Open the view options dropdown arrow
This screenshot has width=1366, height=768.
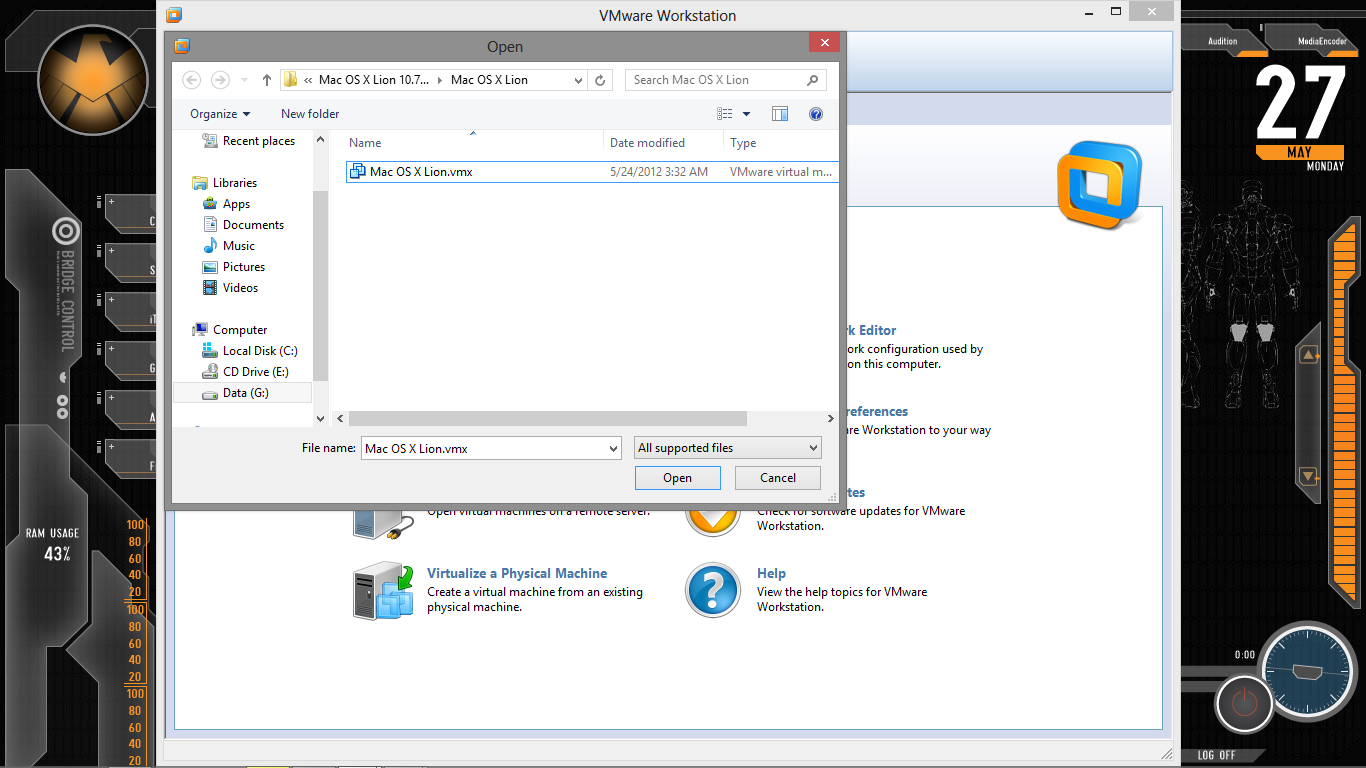coord(746,114)
